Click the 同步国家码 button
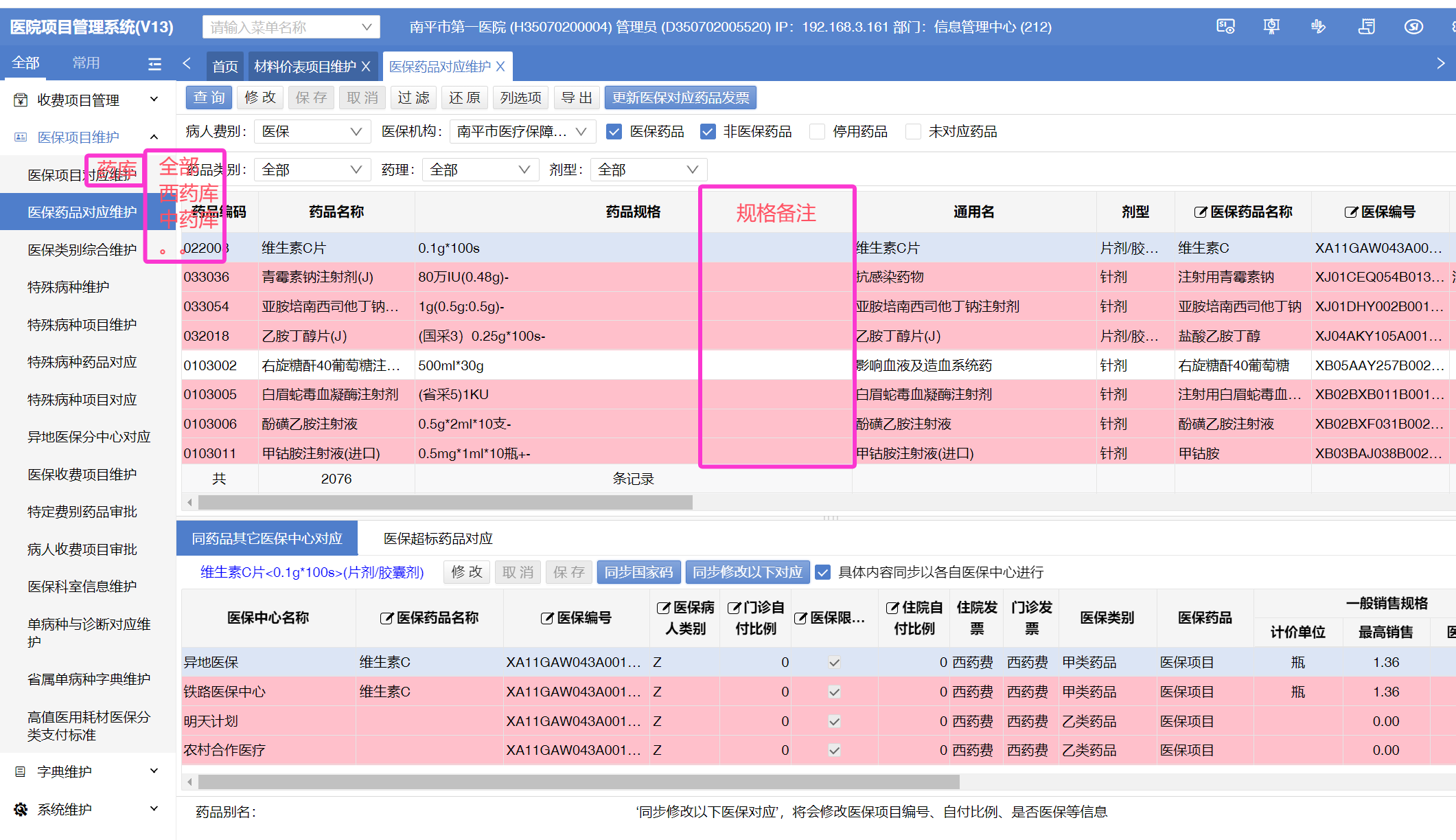1456x840 pixels. tap(638, 572)
